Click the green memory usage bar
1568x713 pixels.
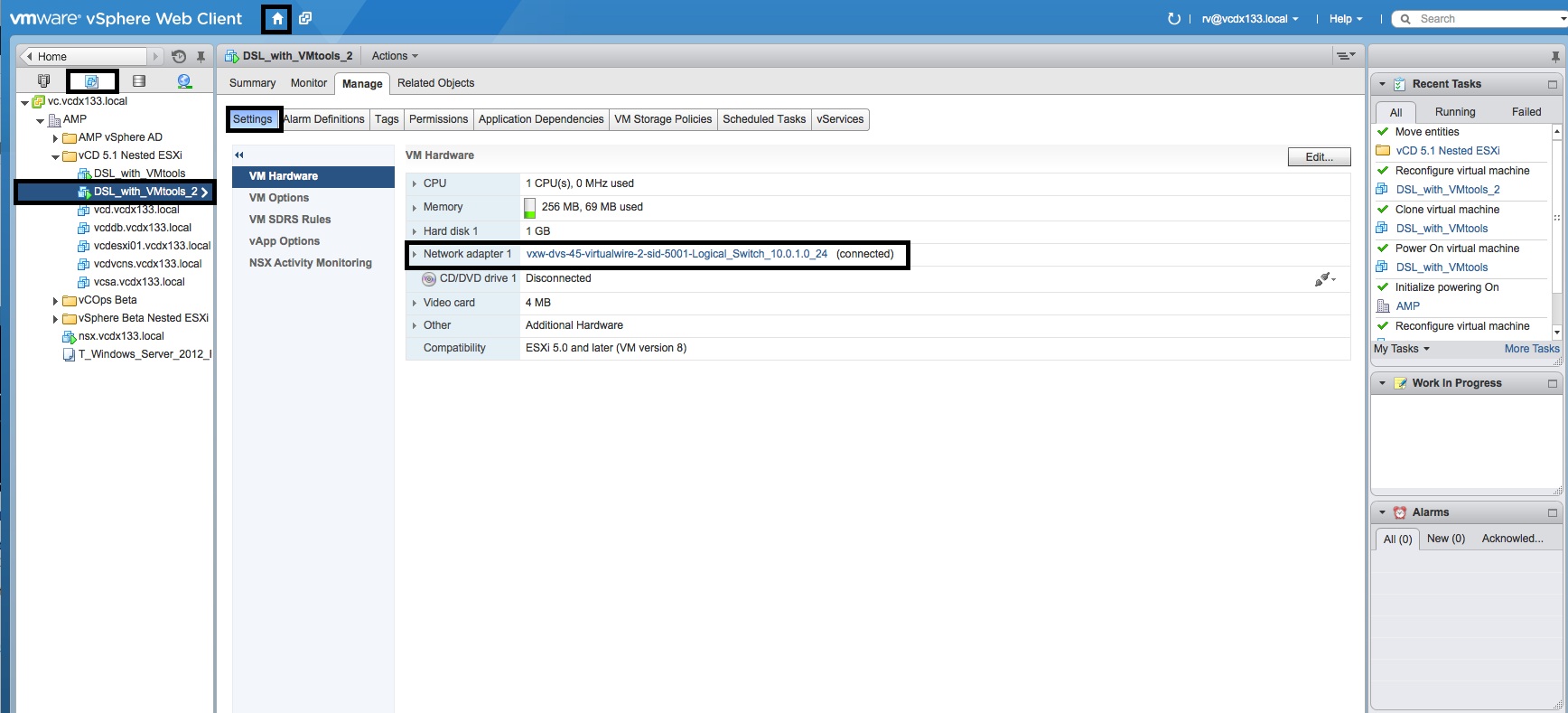click(529, 208)
